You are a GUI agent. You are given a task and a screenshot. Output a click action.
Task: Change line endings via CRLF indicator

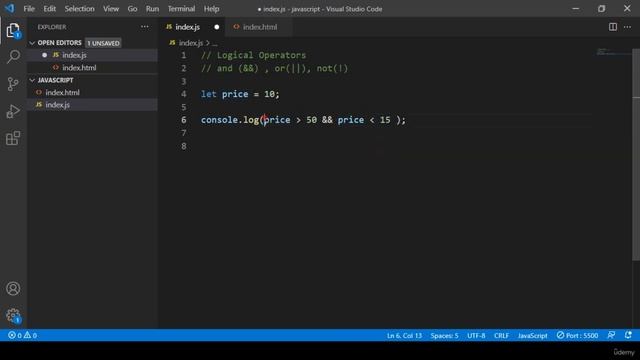click(x=501, y=336)
